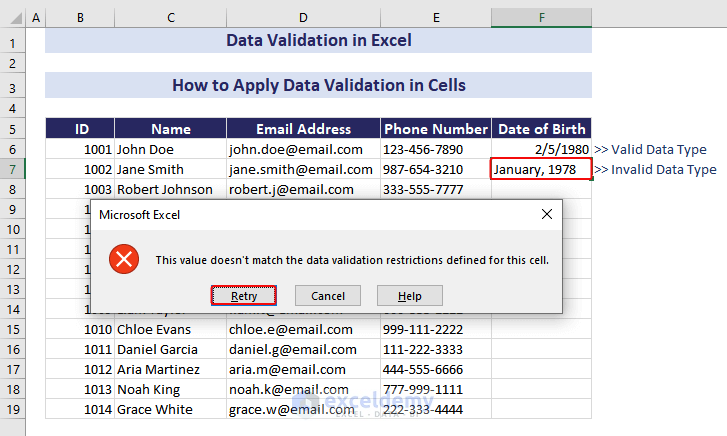
Task: Select column D header
Action: click(303, 18)
